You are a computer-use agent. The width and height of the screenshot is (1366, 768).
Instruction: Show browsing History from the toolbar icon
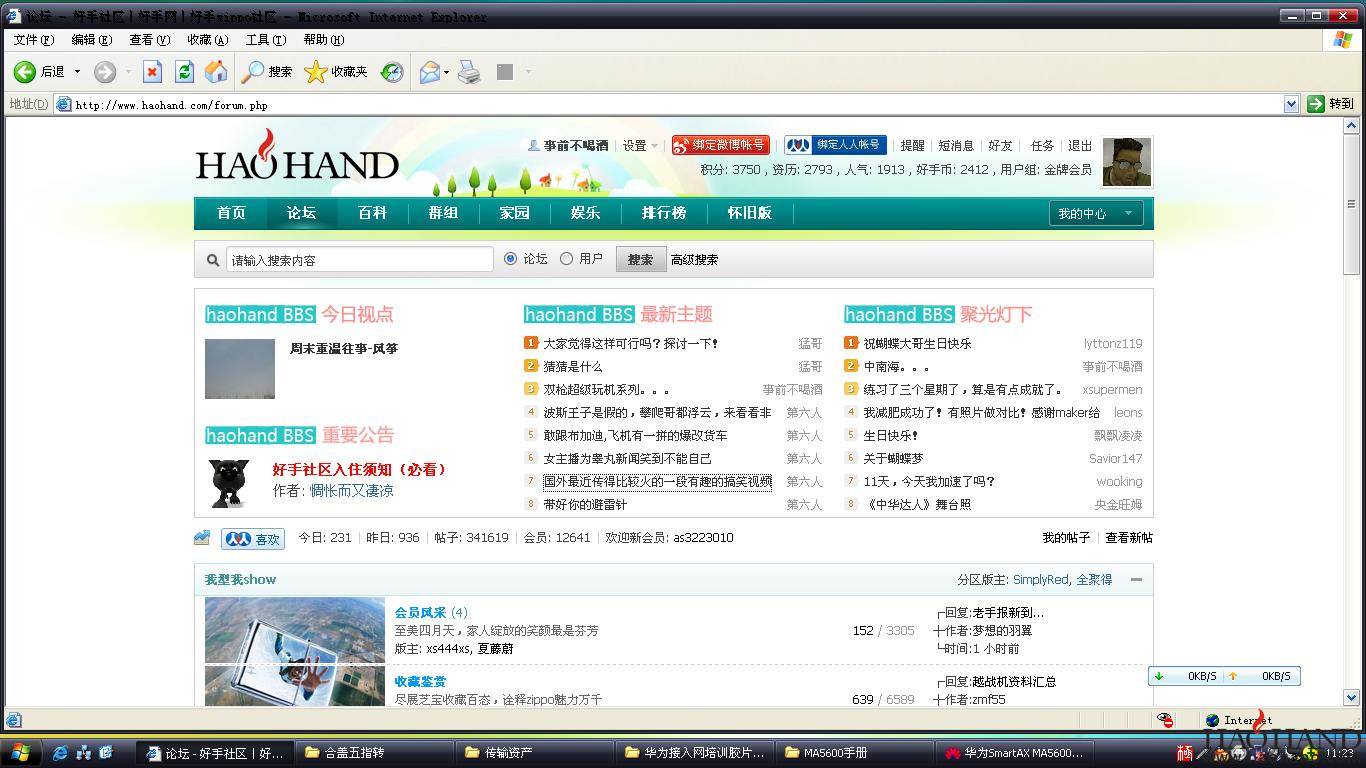(x=392, y=72)
